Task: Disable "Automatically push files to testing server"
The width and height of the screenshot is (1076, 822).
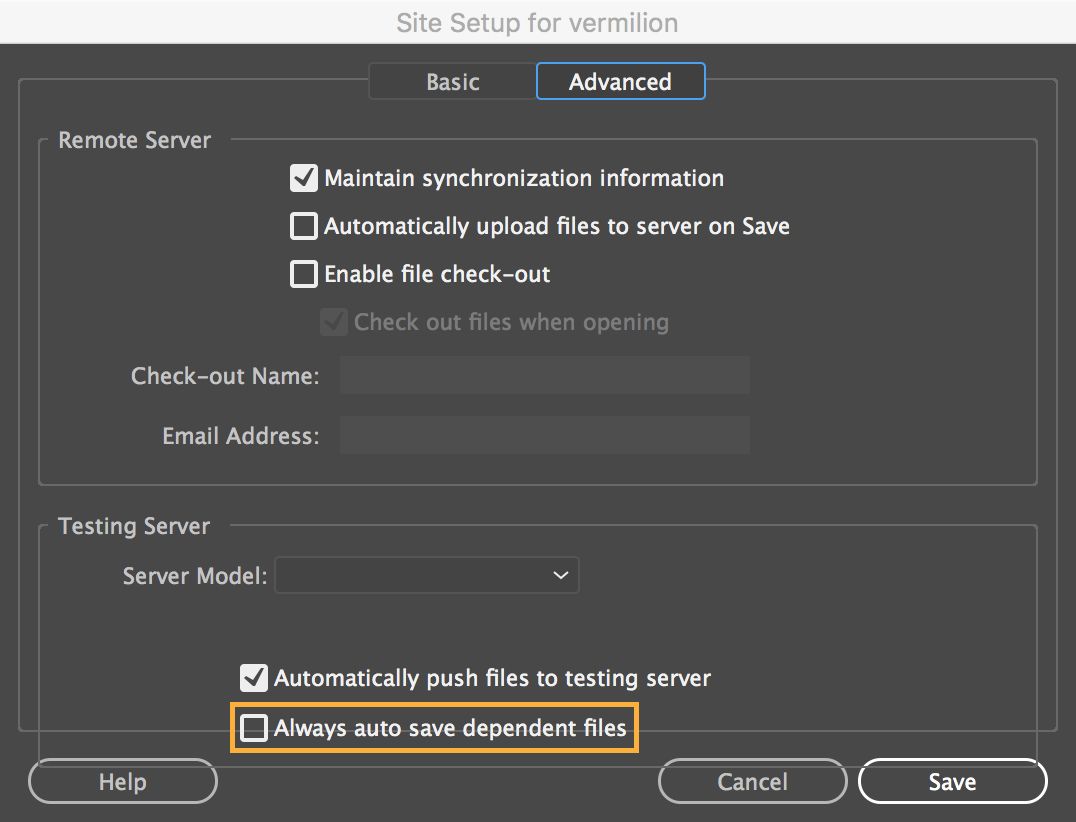Action: click(x=254, y=678)
